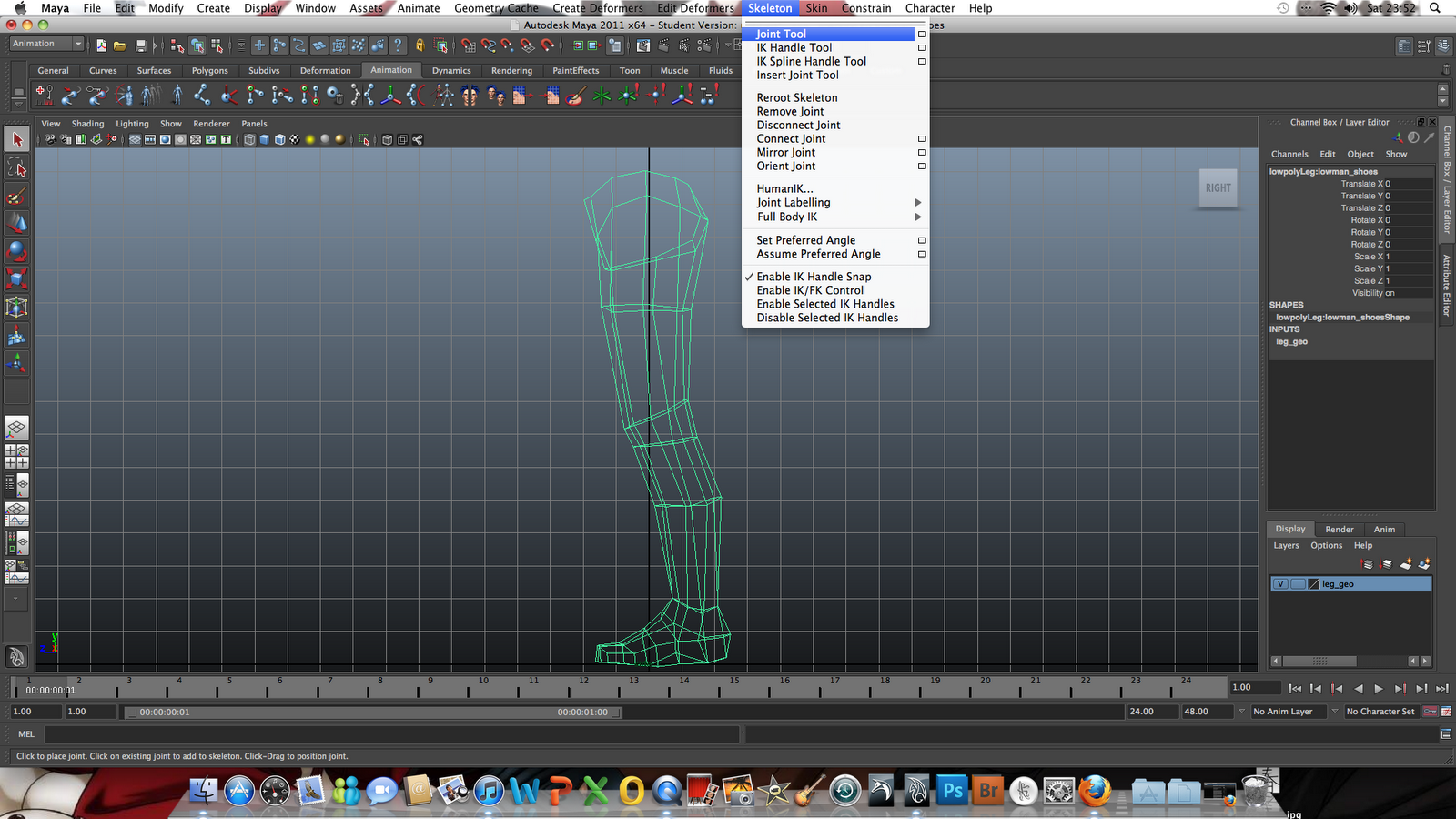Click Reroot Skeleton in the open menu
This screenshot has height=819, width=1456.
pyautogui.click(x=796, y=97)
